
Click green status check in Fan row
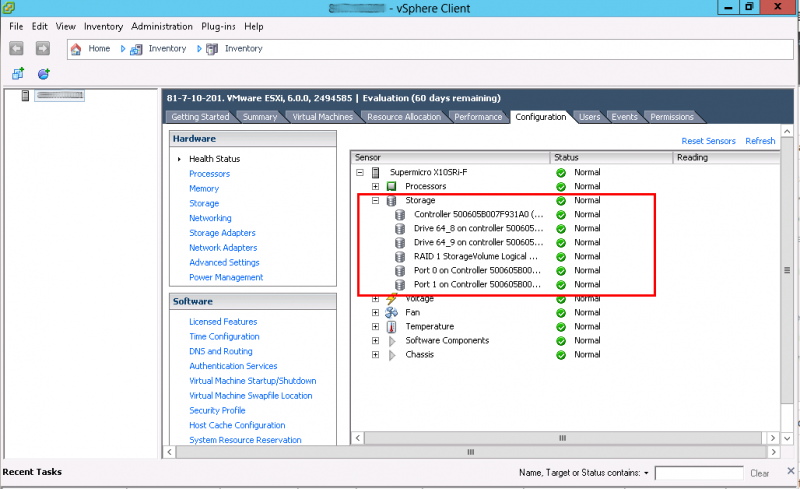pyautogui.click(x=561, y=313)
